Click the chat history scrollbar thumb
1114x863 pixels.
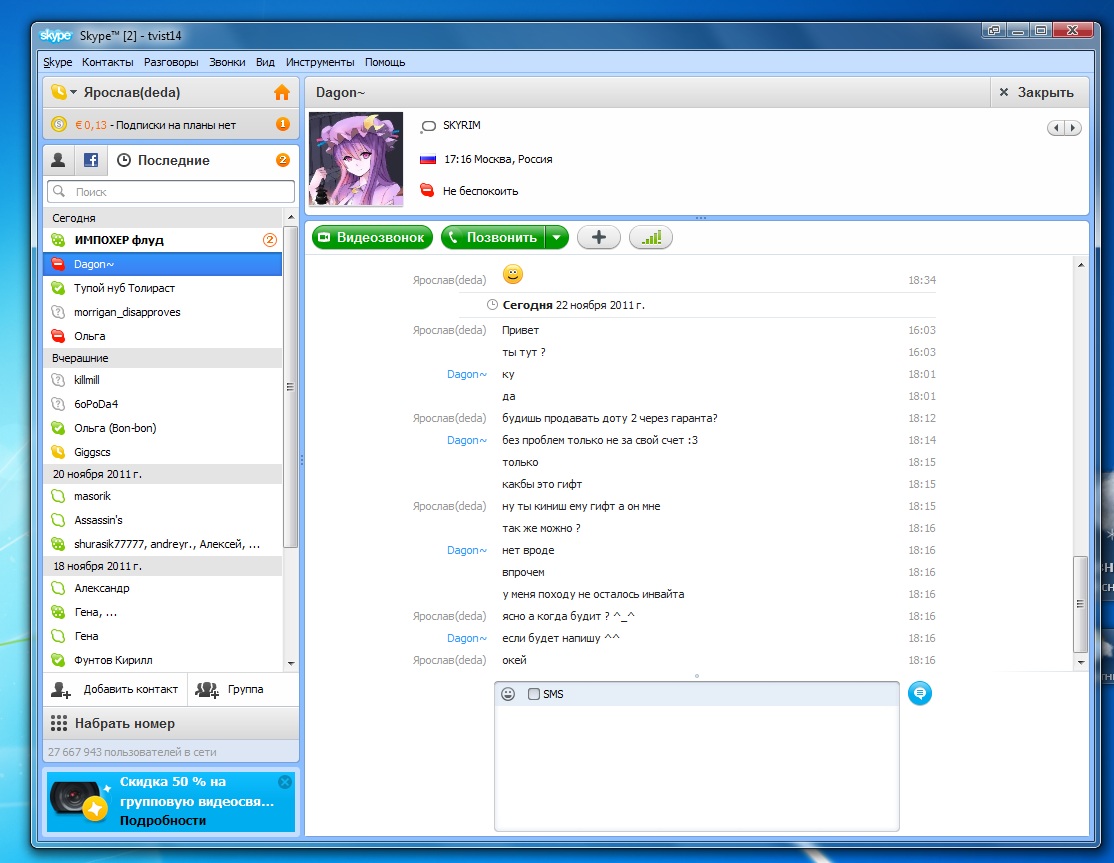(1080, 604)
